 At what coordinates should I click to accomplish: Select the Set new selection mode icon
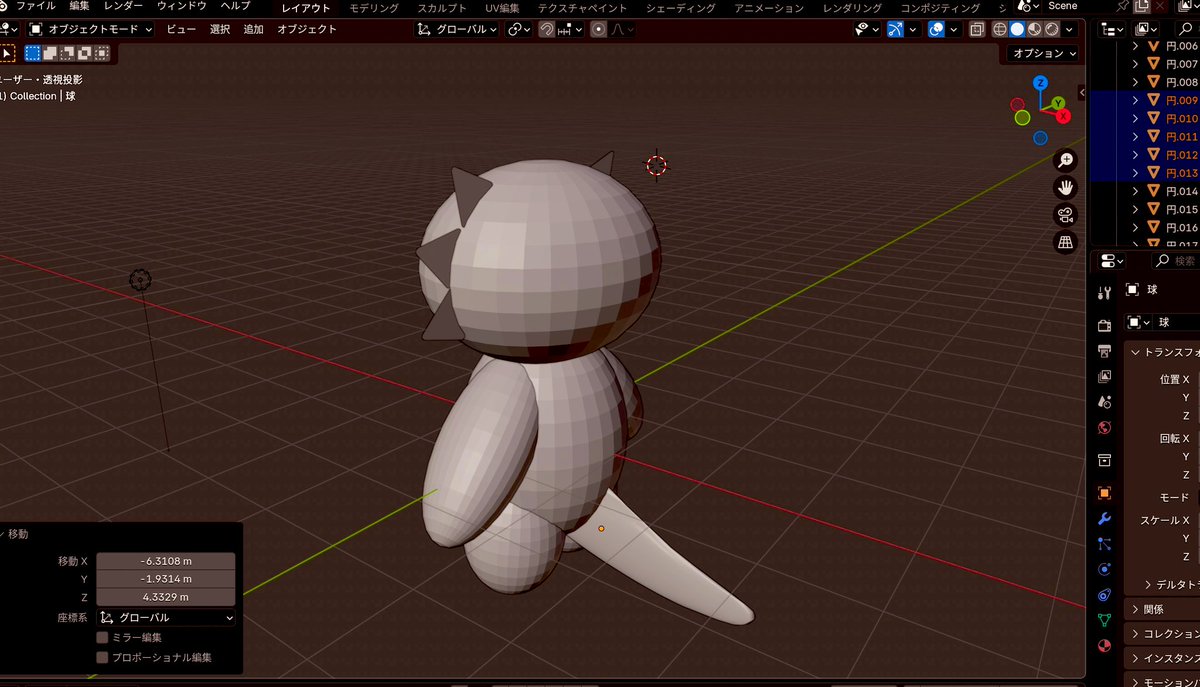point(33,53)
